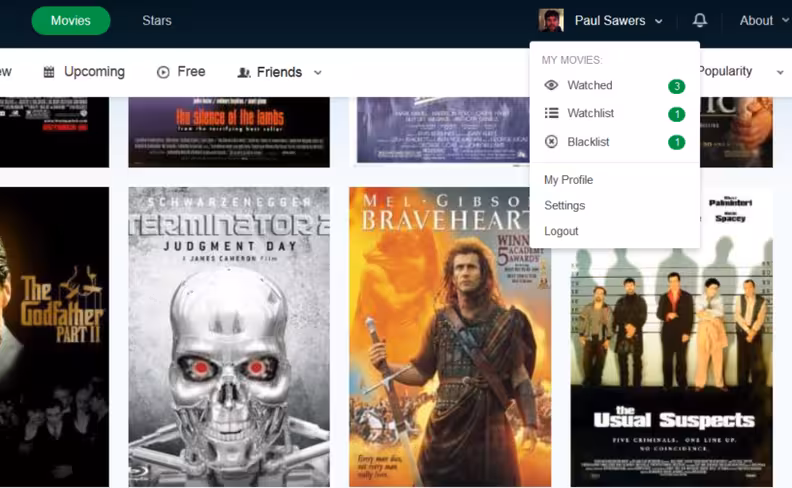
Task: Click the Watched count badge 3
Action: pos(677,86)
